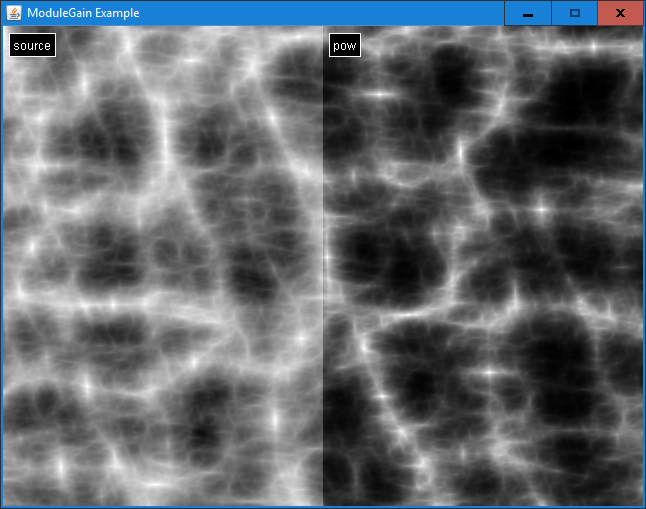Click the "ModuleGain Example" title text
The height and width of the screenshot is (509, 646).
[x=83, y=13]
